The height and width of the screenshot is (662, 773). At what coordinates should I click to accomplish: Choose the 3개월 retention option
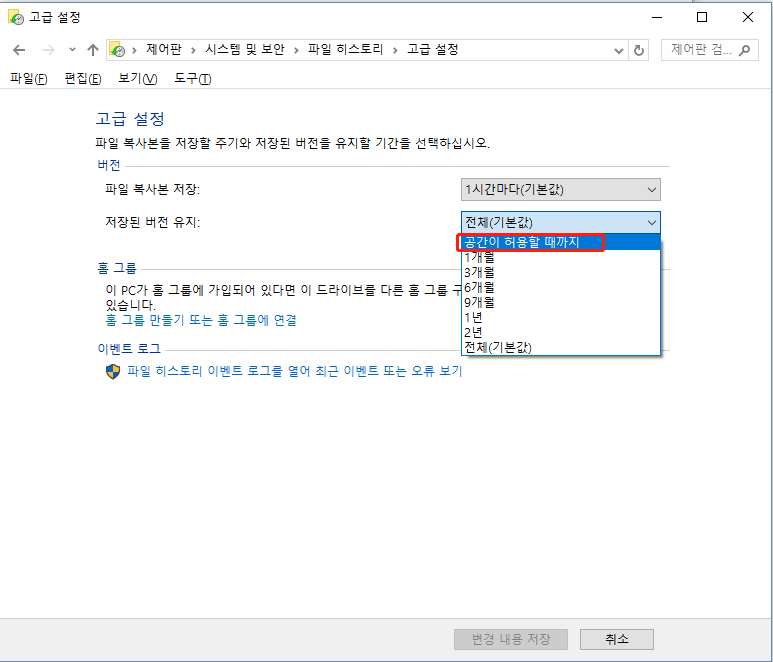coord(561,272)
